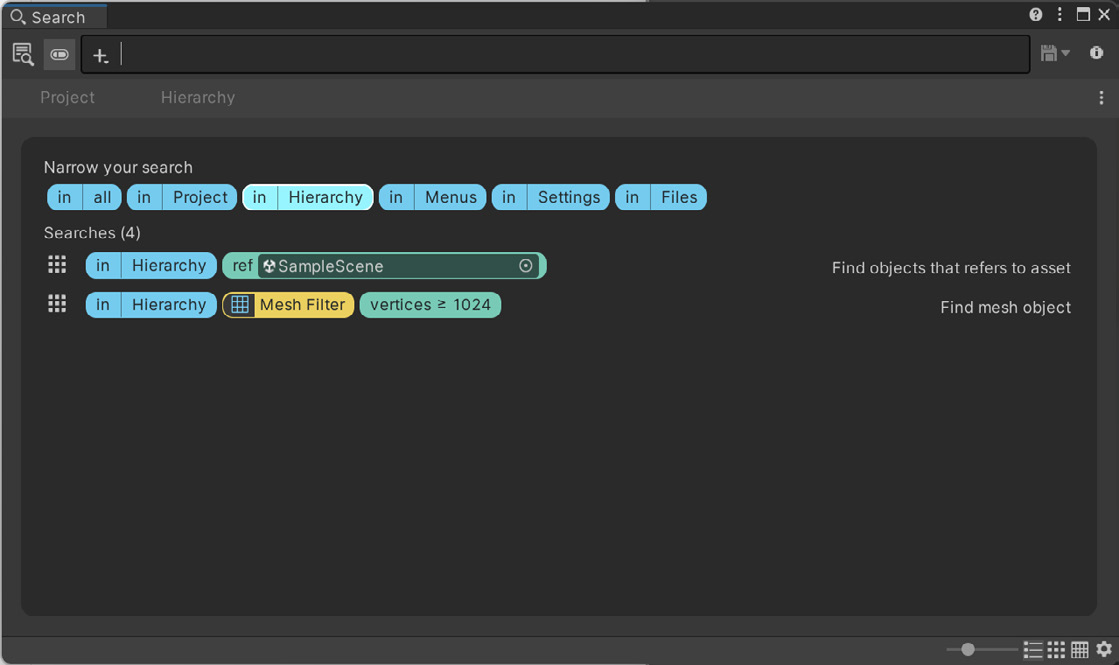
Task: Select the 'in Menus' search area chip
Action: [x=432, y=198]
